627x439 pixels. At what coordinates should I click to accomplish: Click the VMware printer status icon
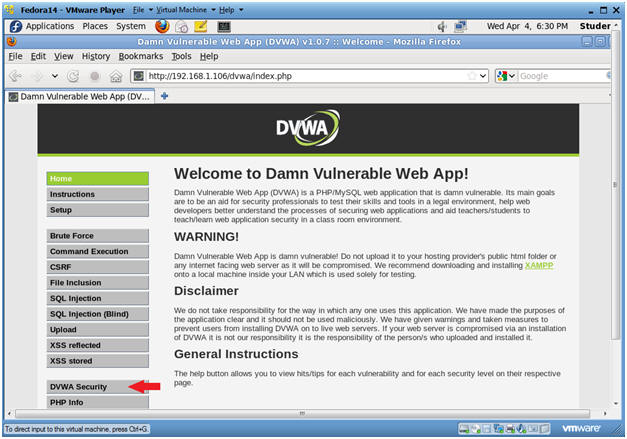click(x=510, y=429)
